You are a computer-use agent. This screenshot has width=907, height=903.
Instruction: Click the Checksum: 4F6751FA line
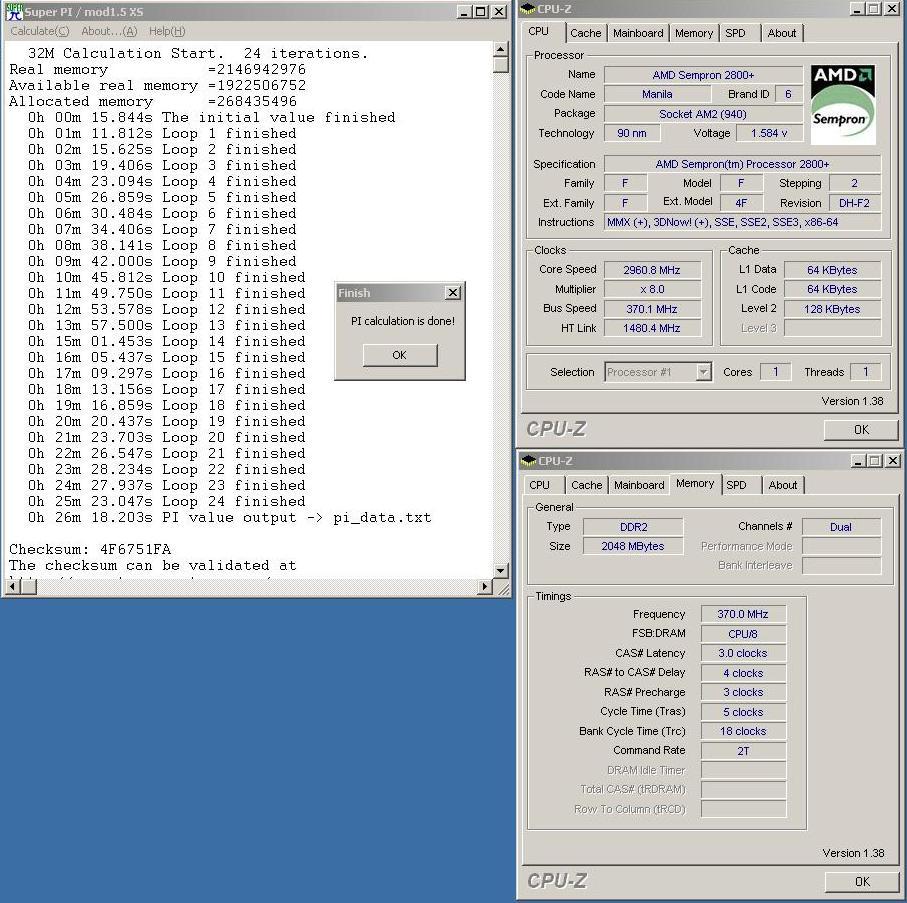pyautogui.click(x=90, y=549)
